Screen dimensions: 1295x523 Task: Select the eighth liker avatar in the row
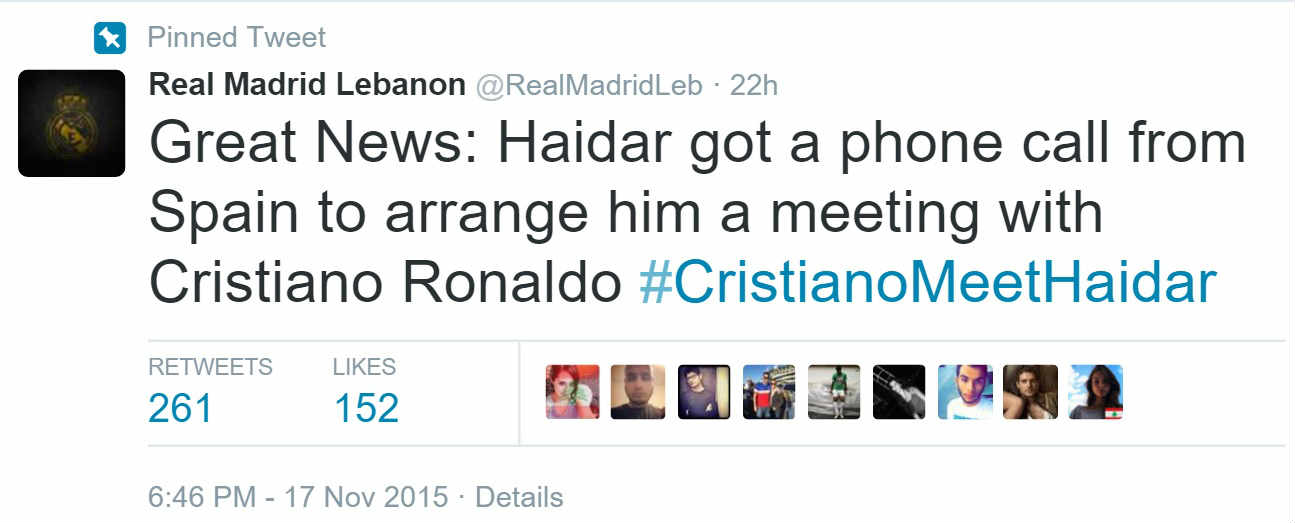pyautogui.click(x=1030, y=392)
